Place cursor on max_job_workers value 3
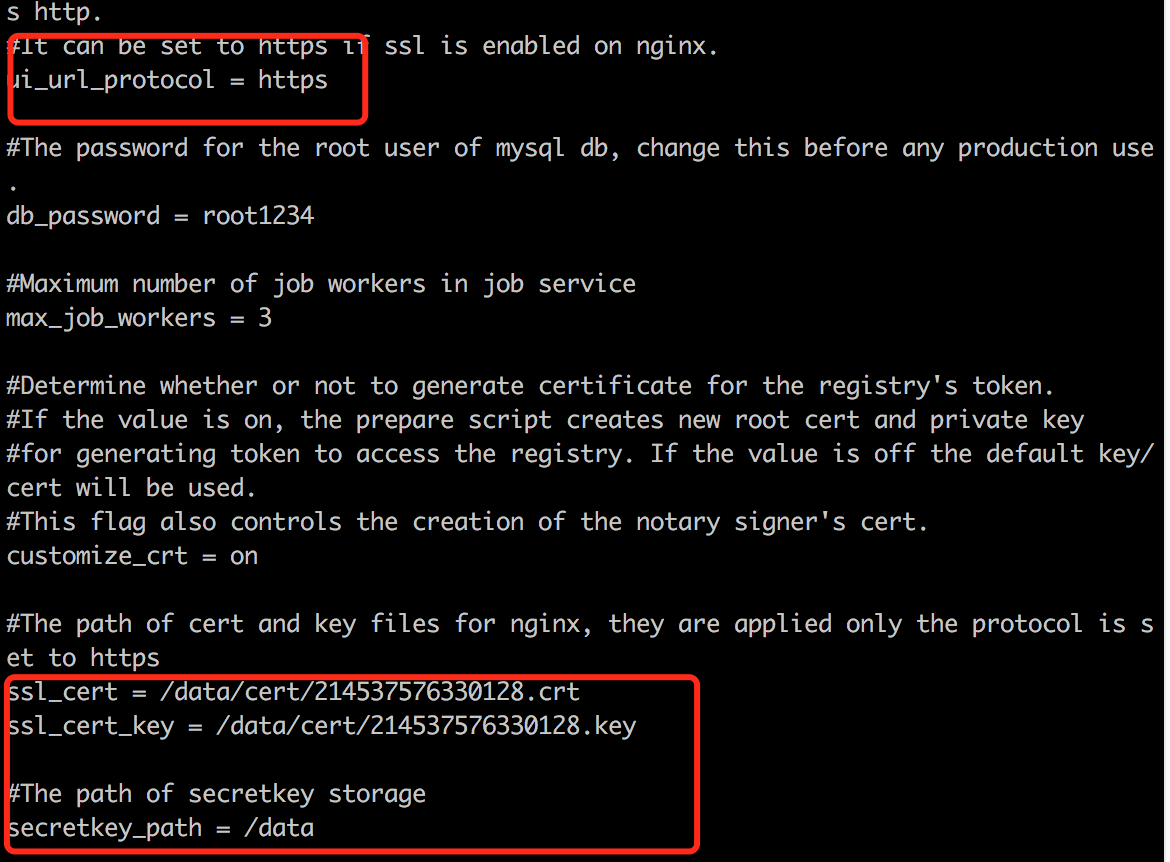 coord(265,318)
